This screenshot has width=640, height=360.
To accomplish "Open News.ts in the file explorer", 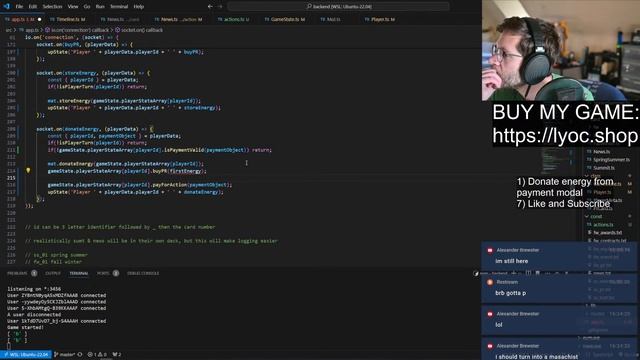I will [601, 151].
